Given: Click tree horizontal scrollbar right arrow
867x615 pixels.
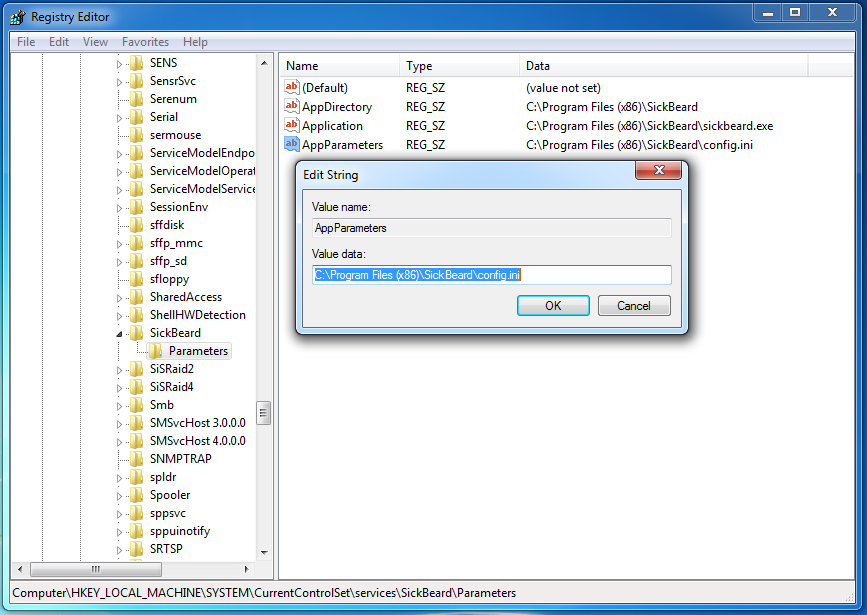Looking at the screenshot, I should click(247, 569).
